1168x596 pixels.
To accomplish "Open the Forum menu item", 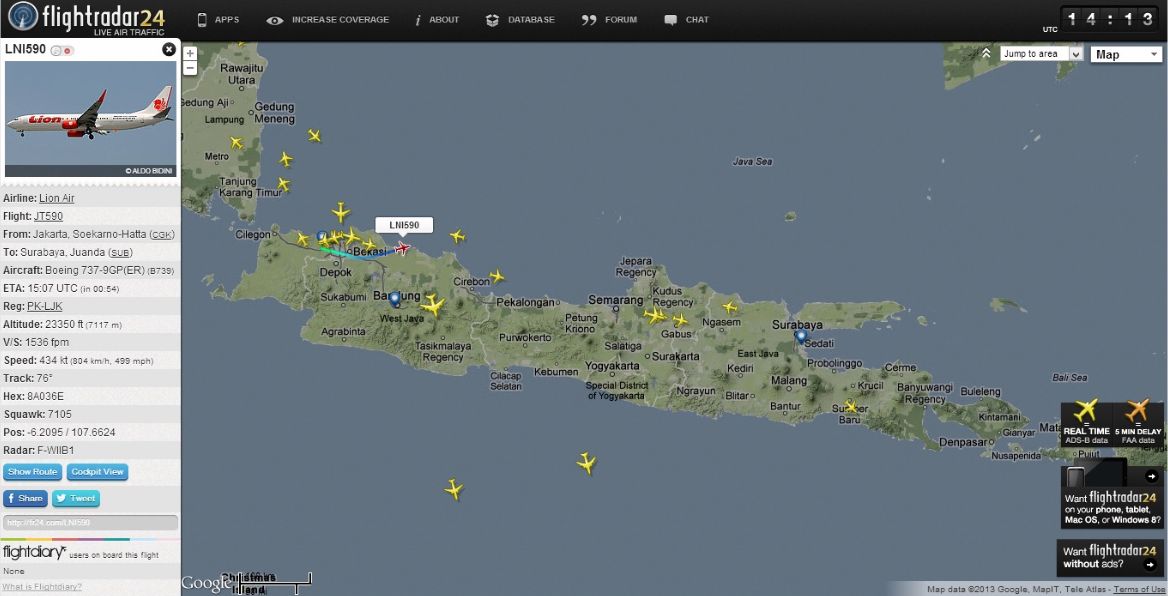I will pos(609,20).
